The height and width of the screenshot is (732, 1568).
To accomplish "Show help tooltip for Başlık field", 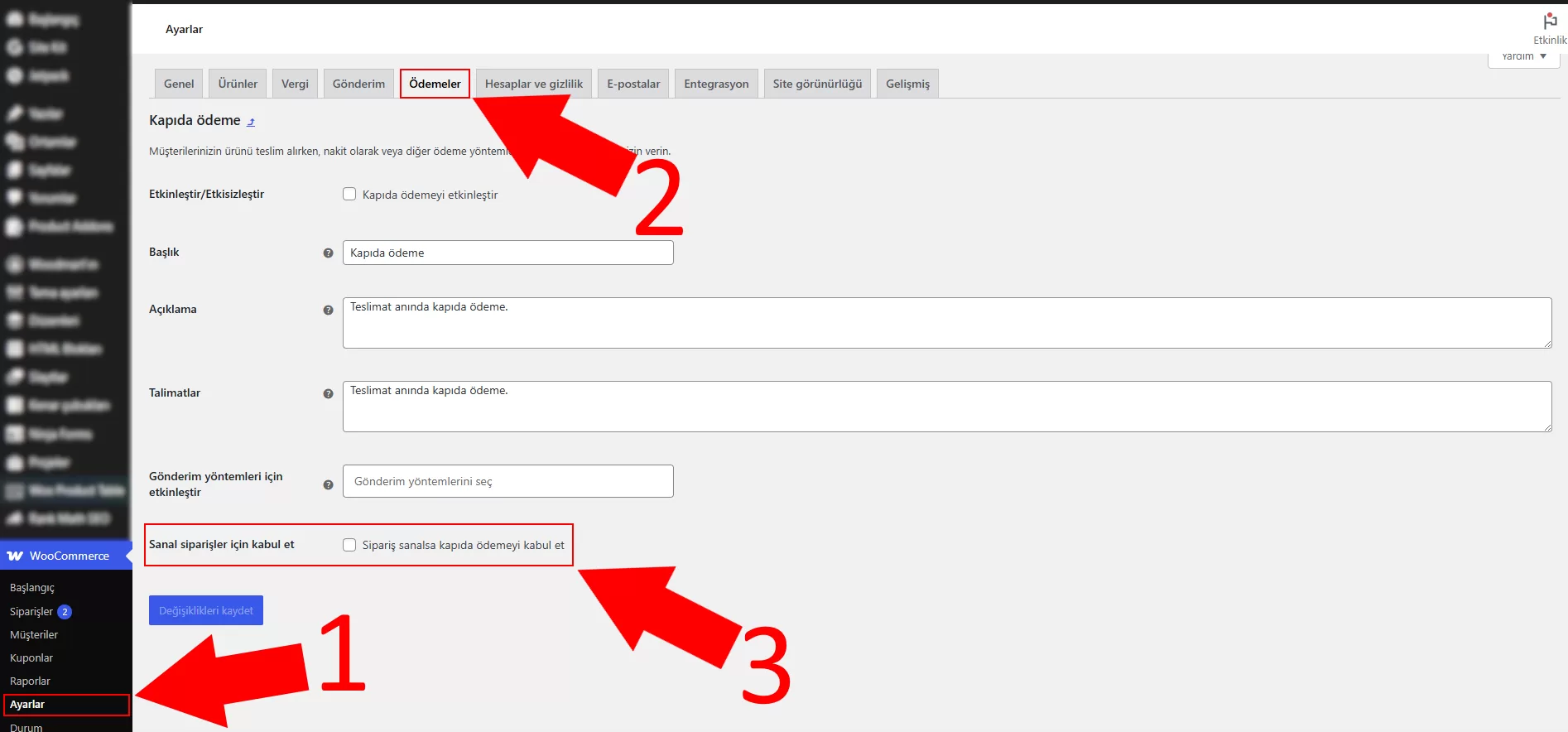I will click(x=328, y=253).
